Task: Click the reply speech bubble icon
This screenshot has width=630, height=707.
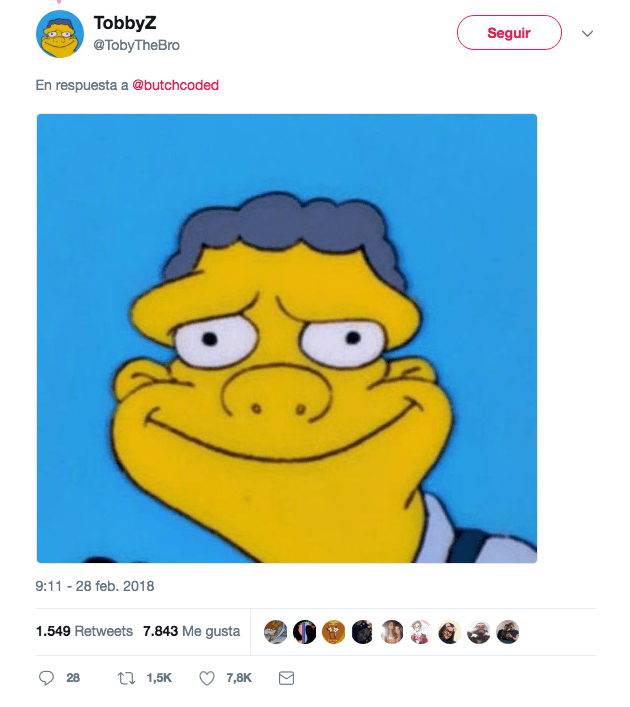Action: click(x=46, y=678)
